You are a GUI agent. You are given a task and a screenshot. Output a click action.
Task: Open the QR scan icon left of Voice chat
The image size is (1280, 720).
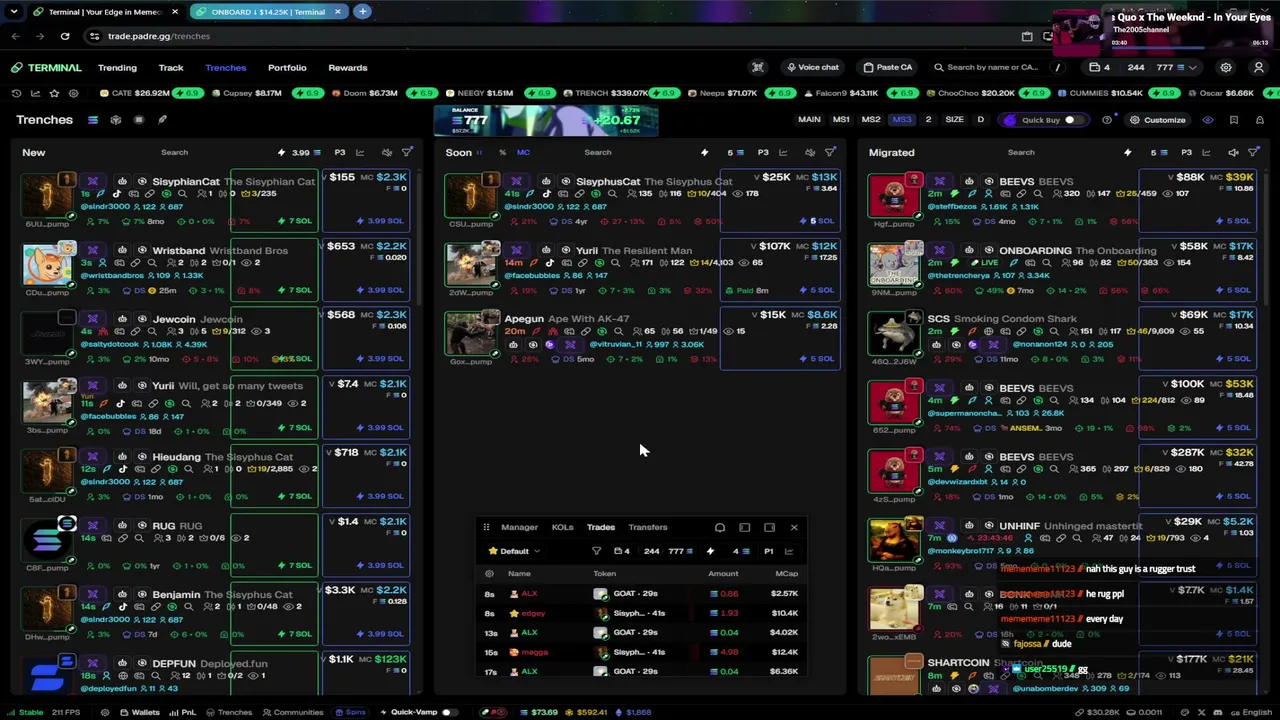tap(758, 68)
